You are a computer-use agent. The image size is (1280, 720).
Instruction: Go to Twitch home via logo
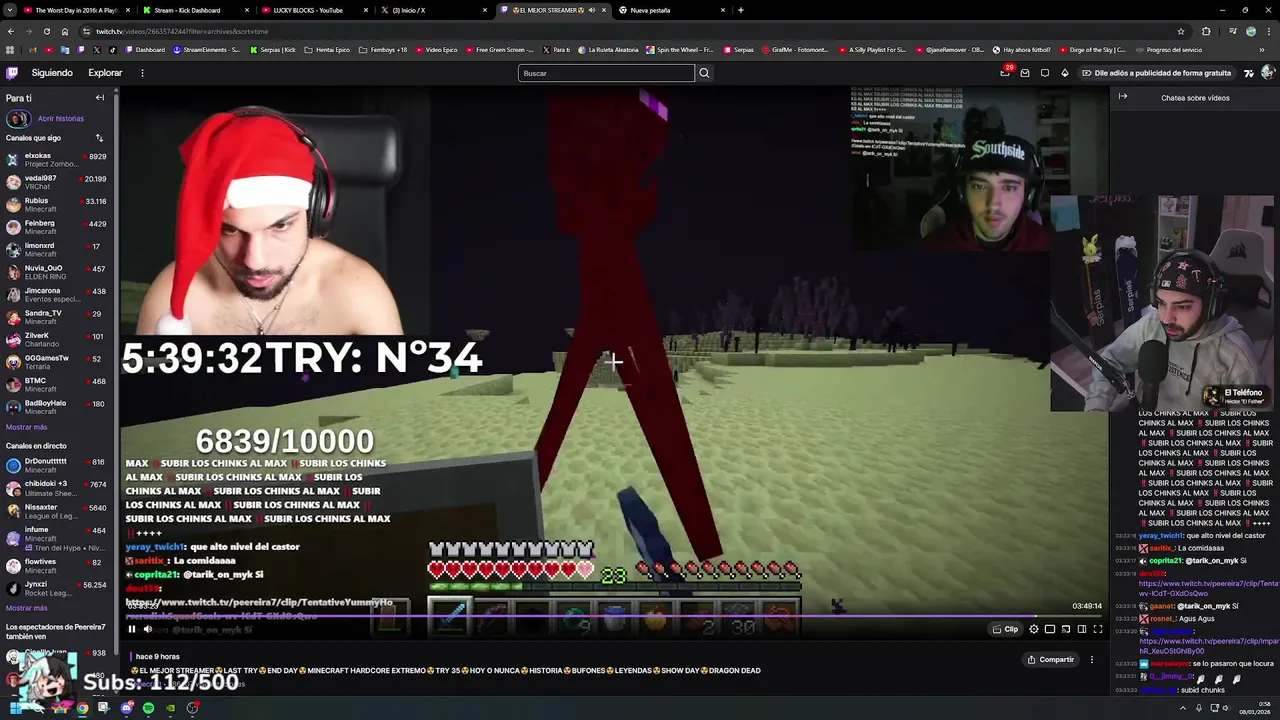tap(12, 73)
